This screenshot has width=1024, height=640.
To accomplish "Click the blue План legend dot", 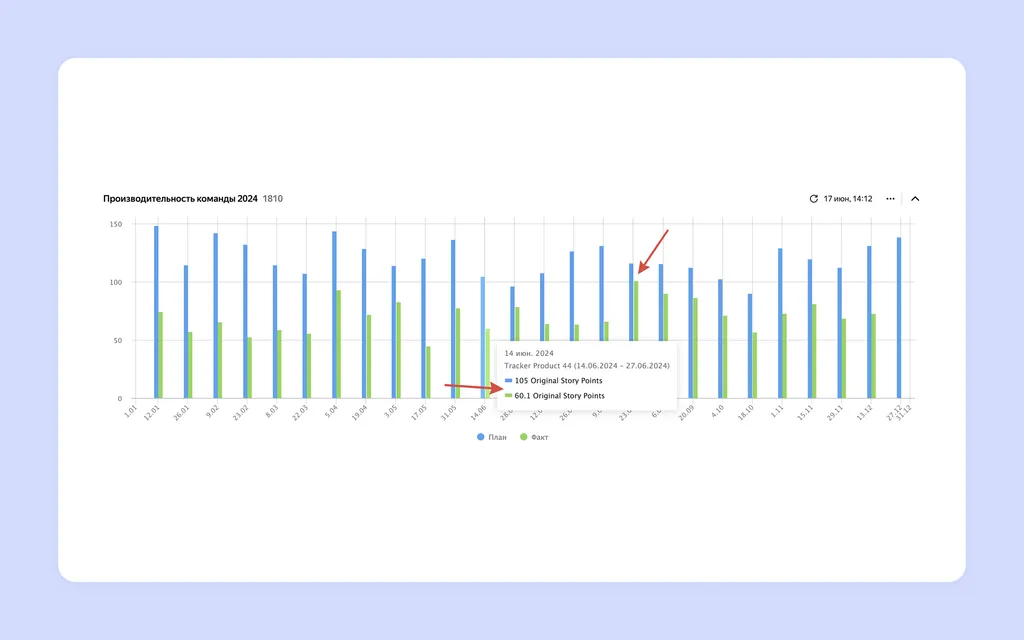I will point(481,437).
